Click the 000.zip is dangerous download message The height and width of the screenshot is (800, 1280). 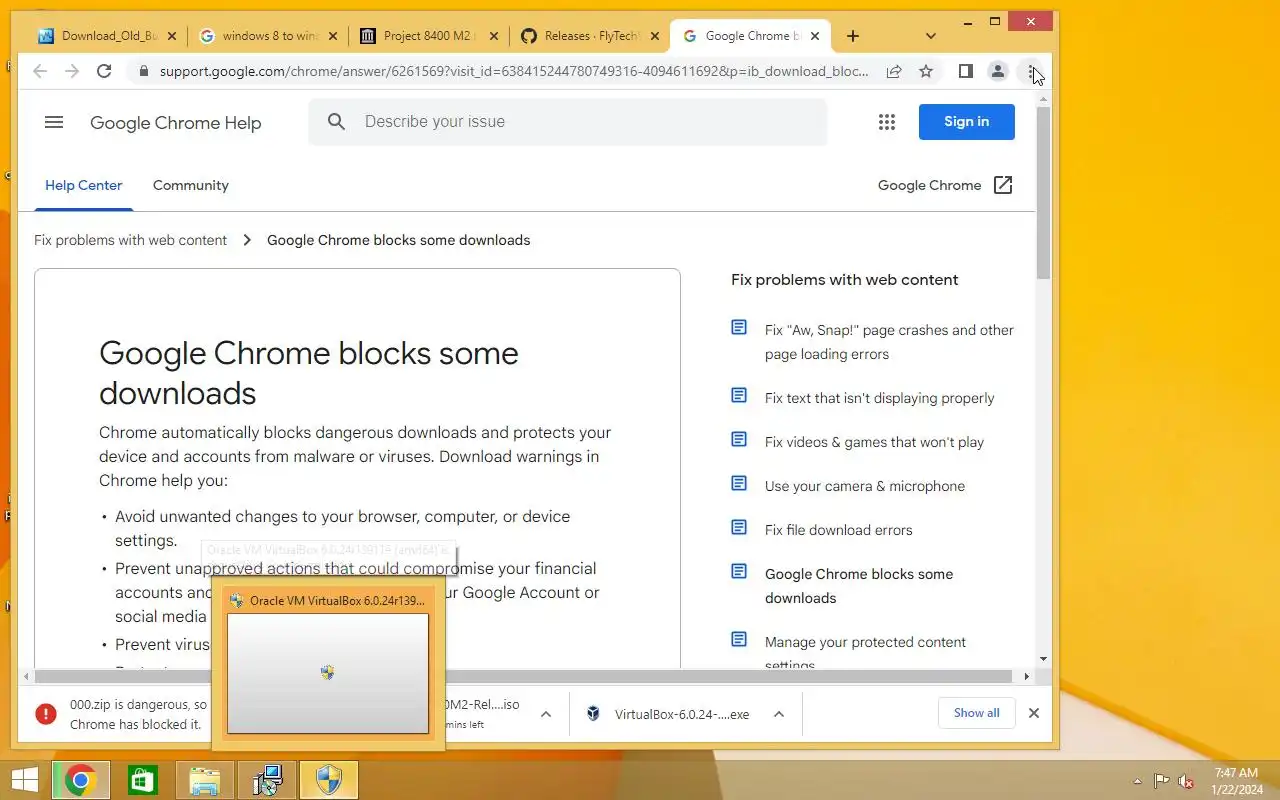click(x=139, y=714)
